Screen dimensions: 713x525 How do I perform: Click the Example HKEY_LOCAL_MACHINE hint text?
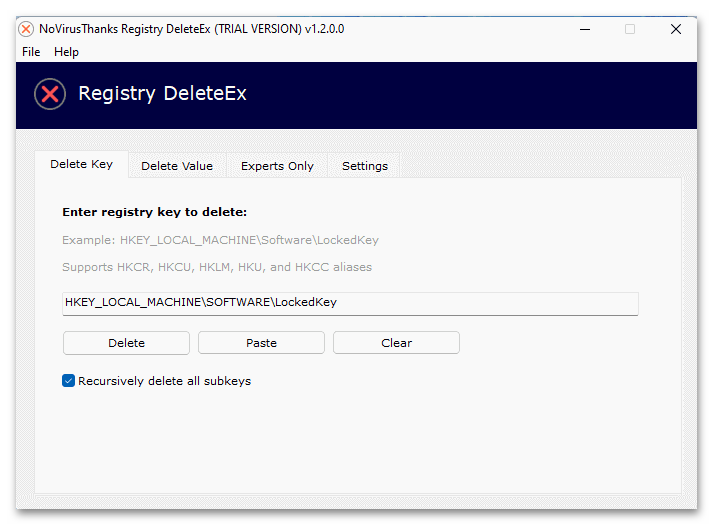pyautogui.click(x=221, y=240)
